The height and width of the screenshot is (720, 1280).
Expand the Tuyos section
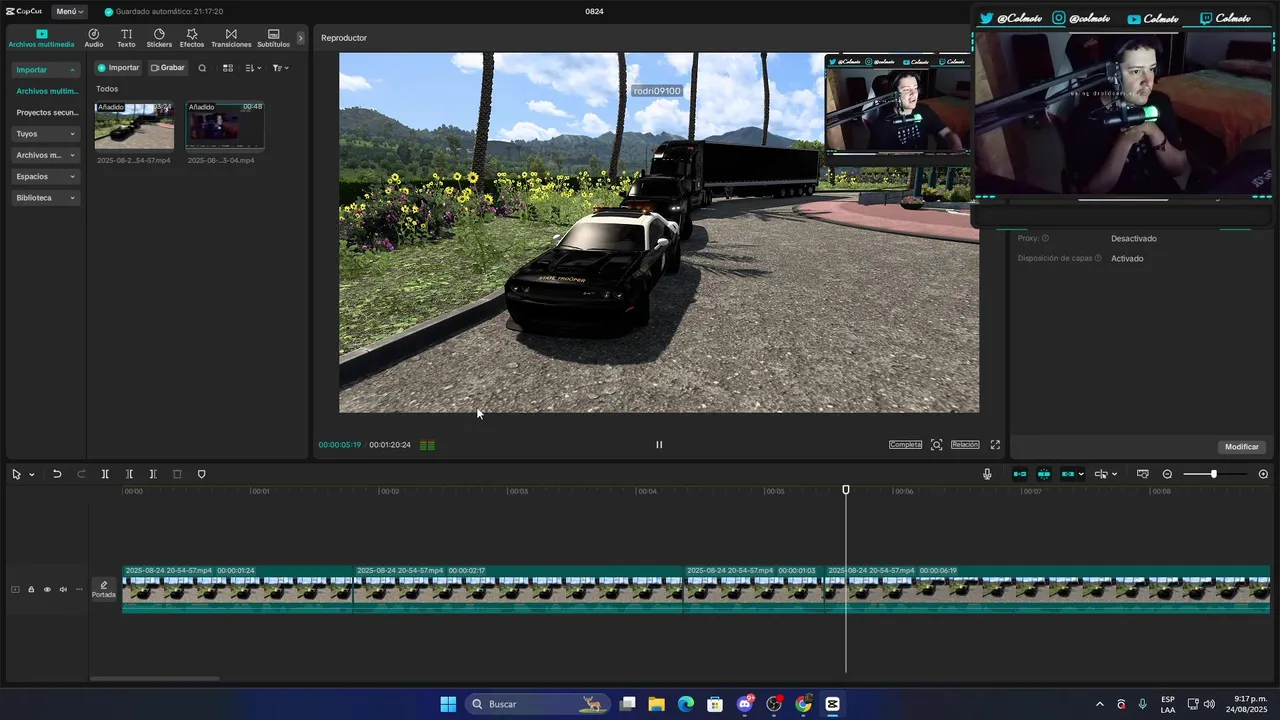tap(46, 134)
